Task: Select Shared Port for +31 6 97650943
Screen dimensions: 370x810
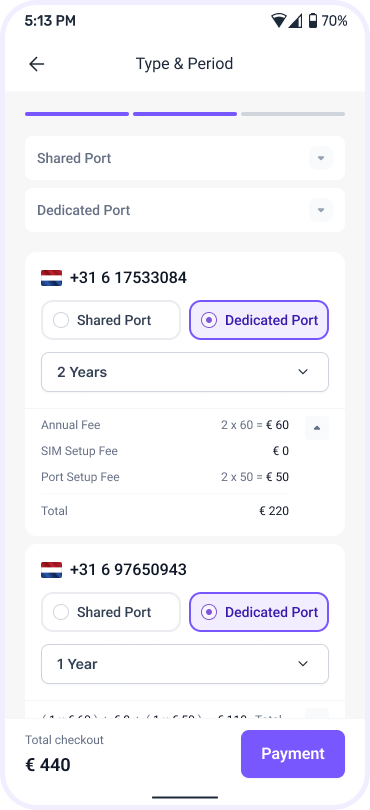Action: coord(111,612)
